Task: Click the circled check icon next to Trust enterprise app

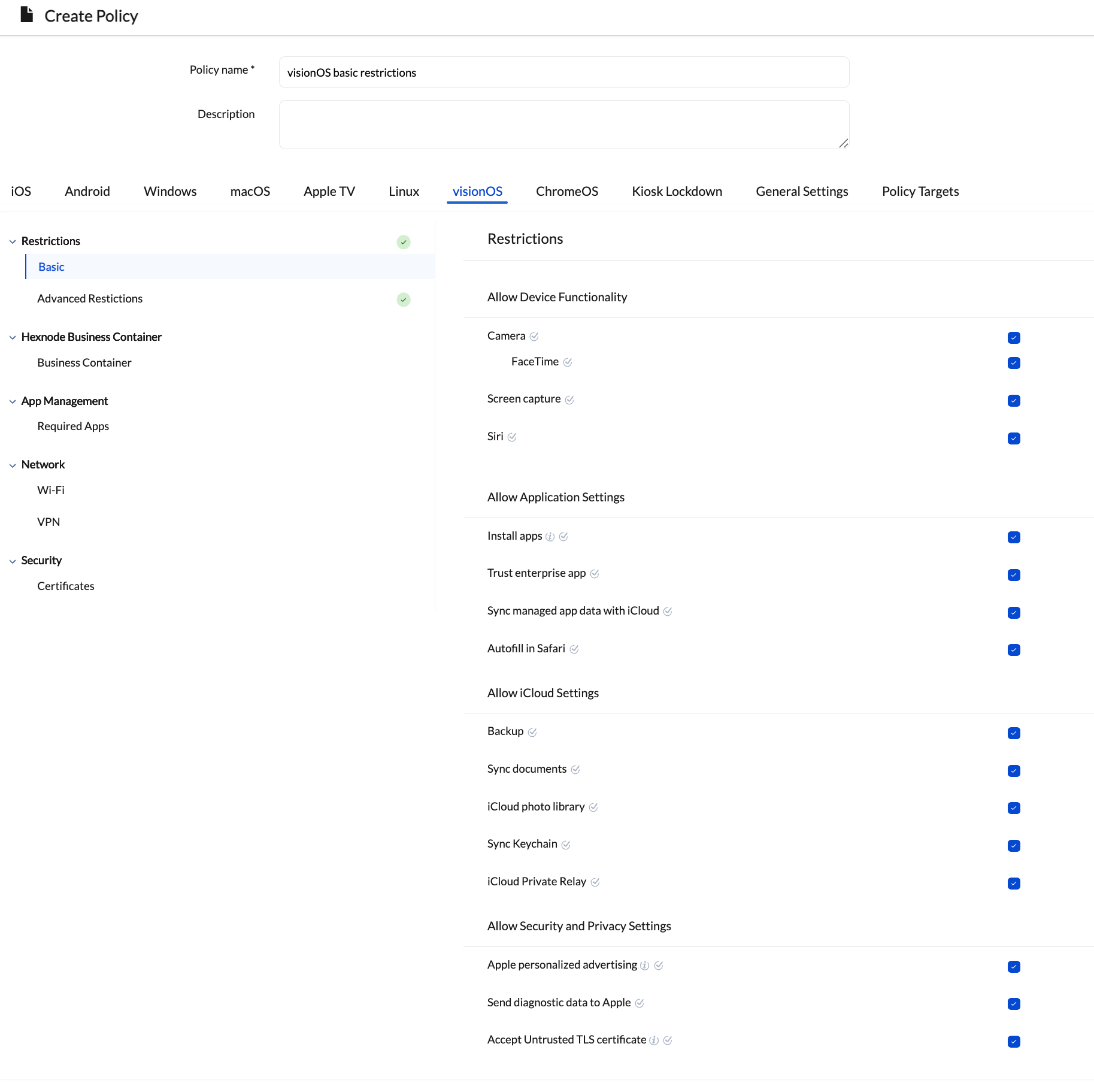Action: pyautogui.click(x=595, y=574)
